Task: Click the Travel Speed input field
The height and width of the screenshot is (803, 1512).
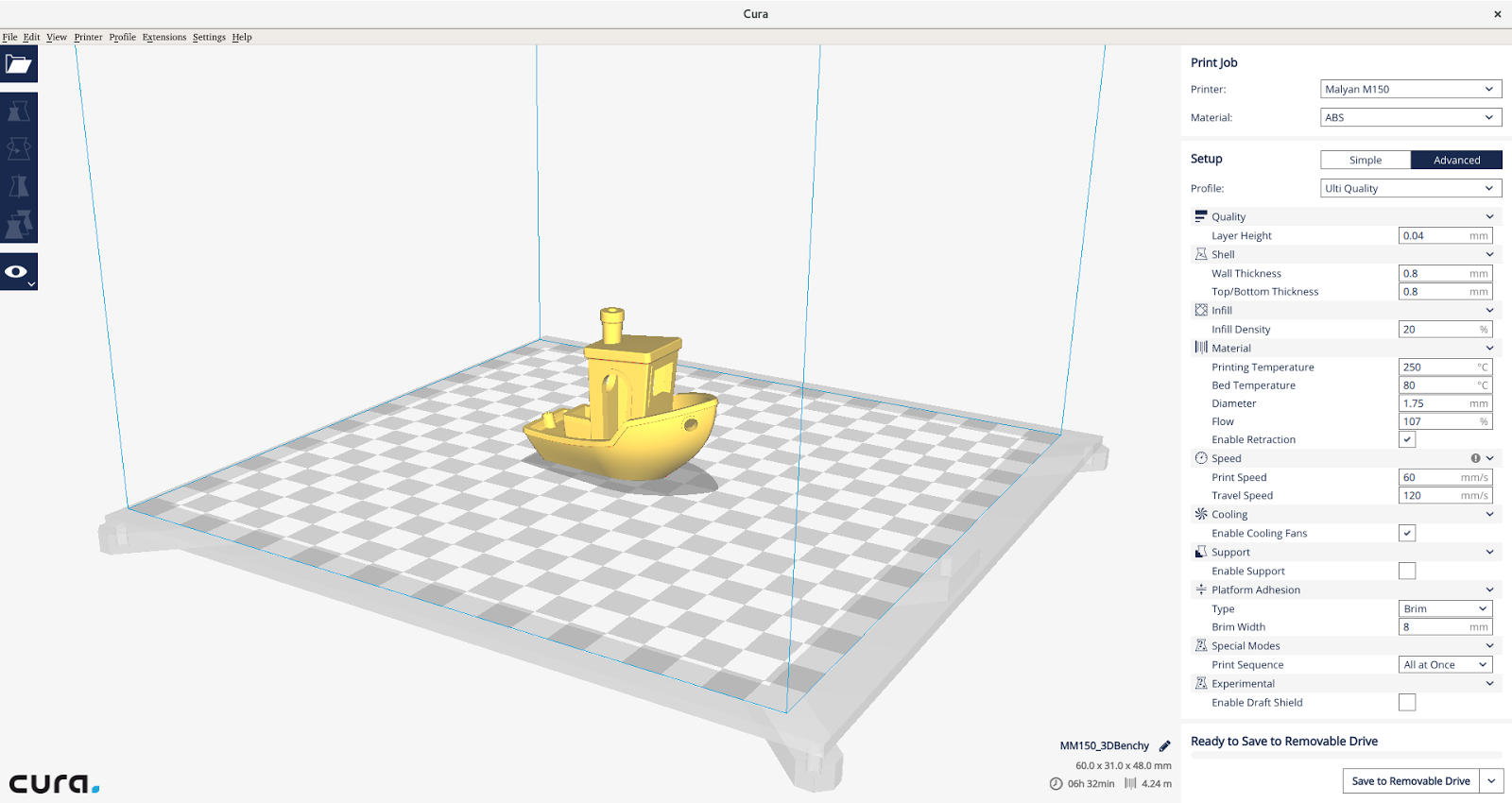Action: coord(1446,495)
